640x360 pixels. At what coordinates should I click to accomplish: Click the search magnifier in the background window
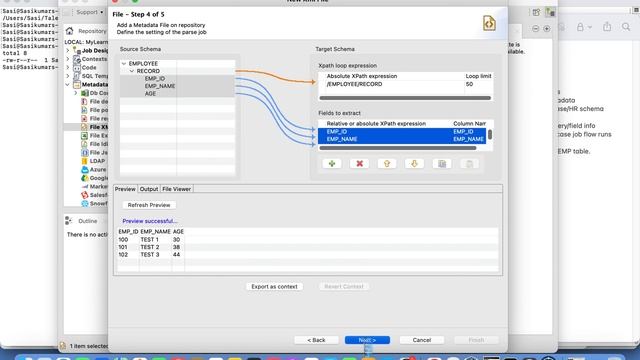click(626, 27)
